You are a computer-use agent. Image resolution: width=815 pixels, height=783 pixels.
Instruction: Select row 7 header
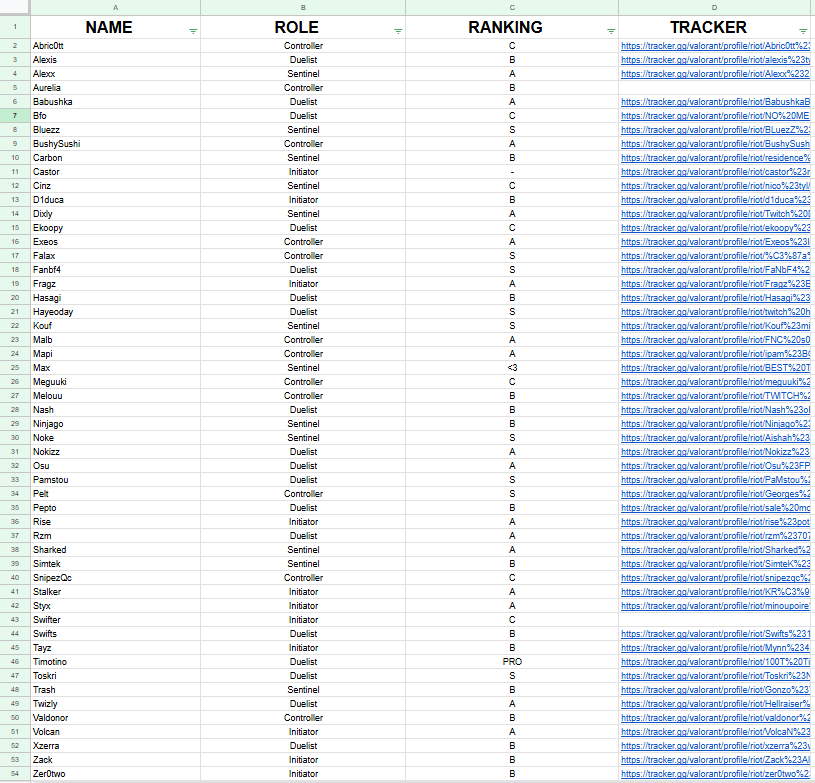pyautogui.click(x=15, y=116)
